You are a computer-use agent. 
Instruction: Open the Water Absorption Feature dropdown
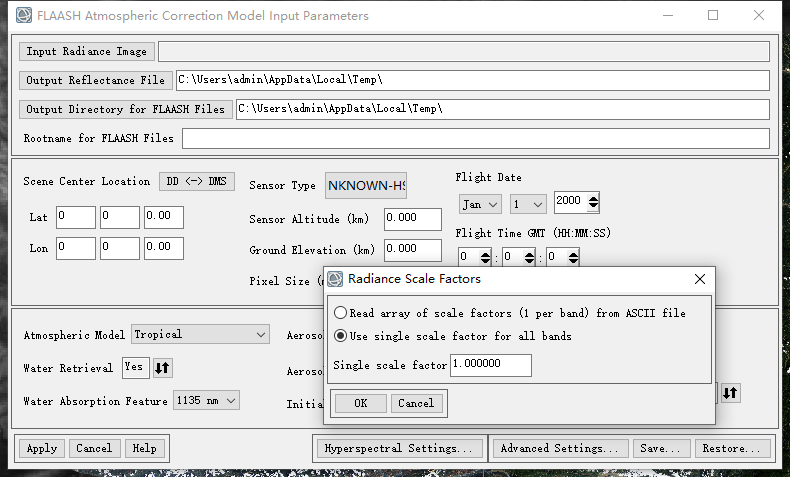click(x=206, y=401)
